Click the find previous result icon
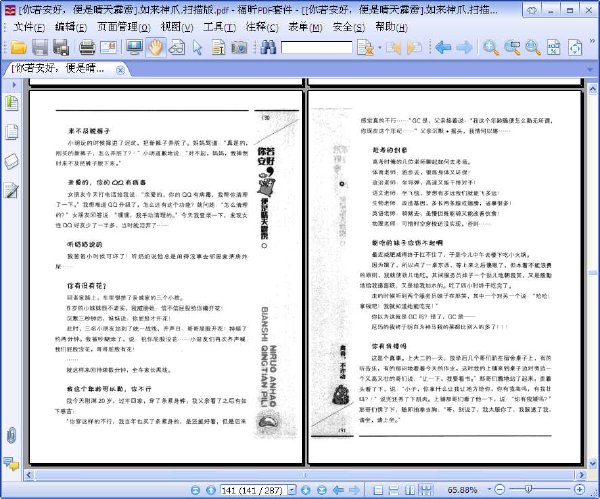600x499 pixels. coord(393,48)
